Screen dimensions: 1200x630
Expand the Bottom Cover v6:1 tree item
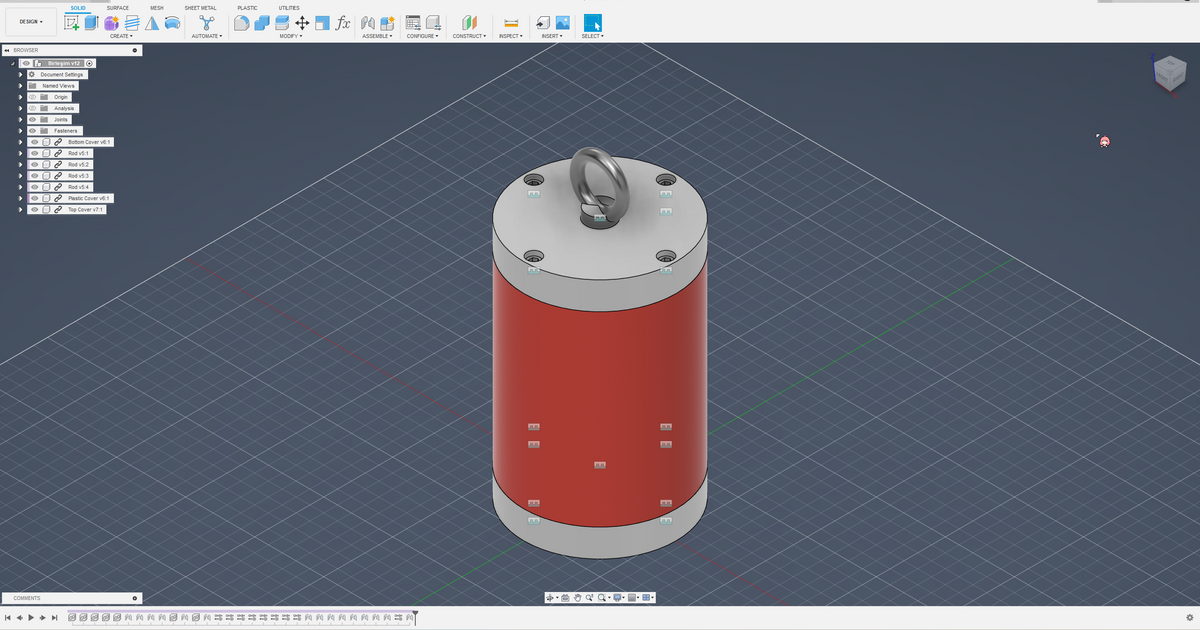pyautogui.click(x=20, y=142)
